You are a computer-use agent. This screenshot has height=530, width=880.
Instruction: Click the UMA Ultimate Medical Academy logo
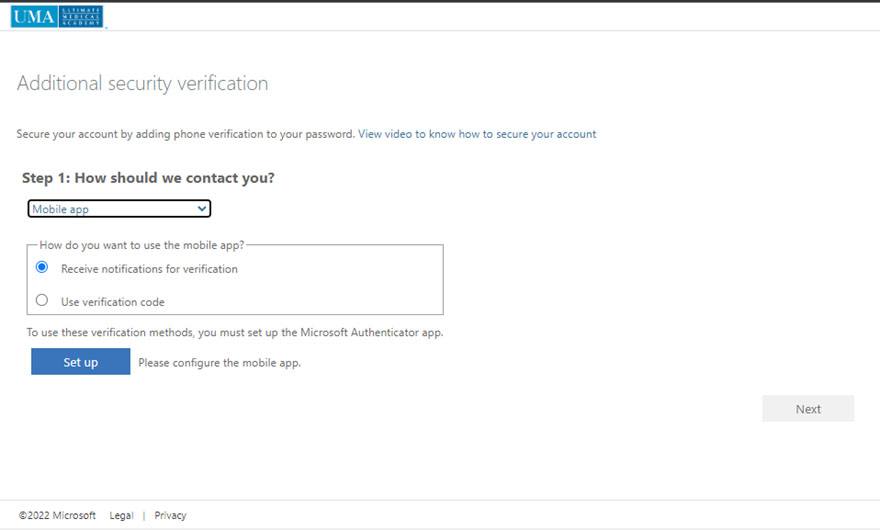[x=57, y=16]
